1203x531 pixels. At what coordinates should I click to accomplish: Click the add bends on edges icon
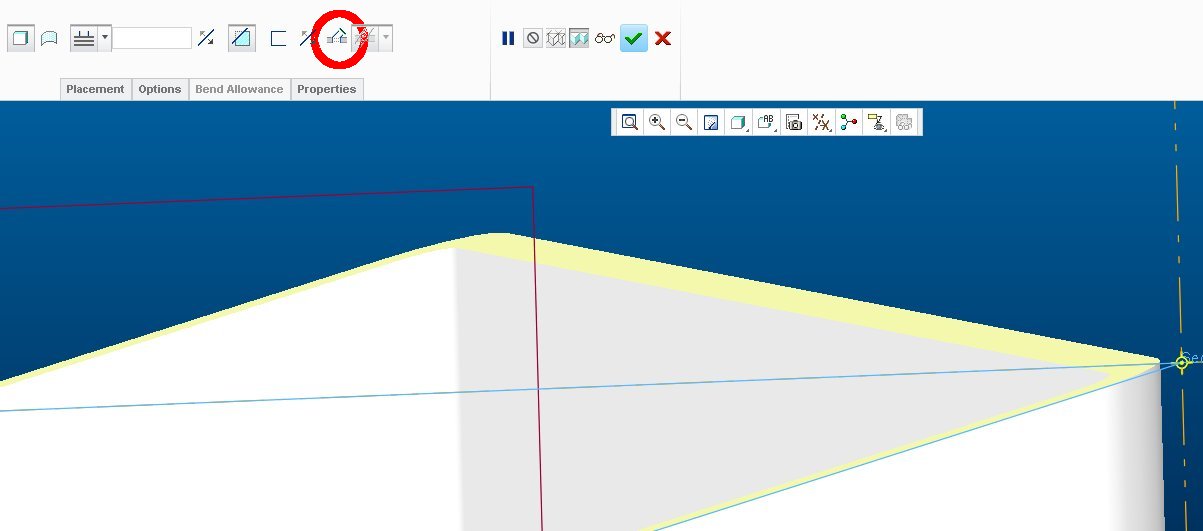point(337,39)
